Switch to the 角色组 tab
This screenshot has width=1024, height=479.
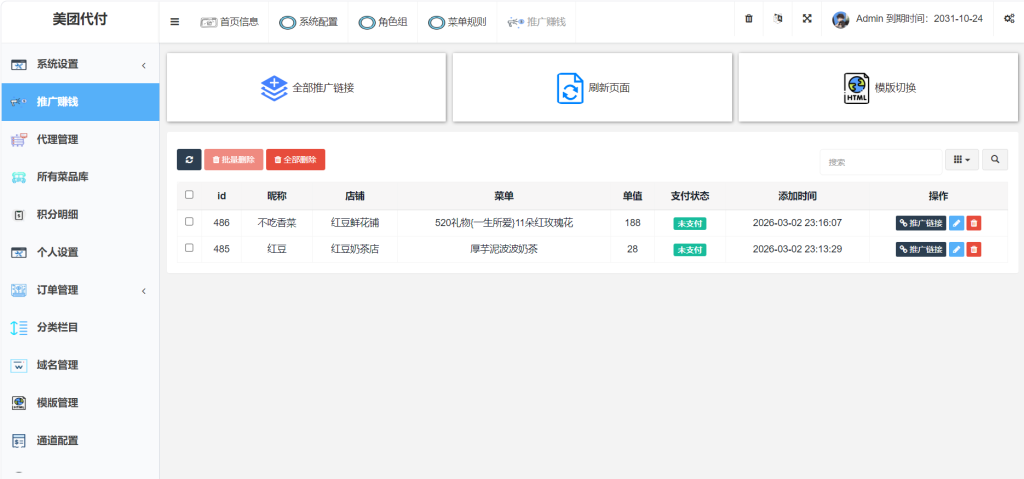[383, 22]
